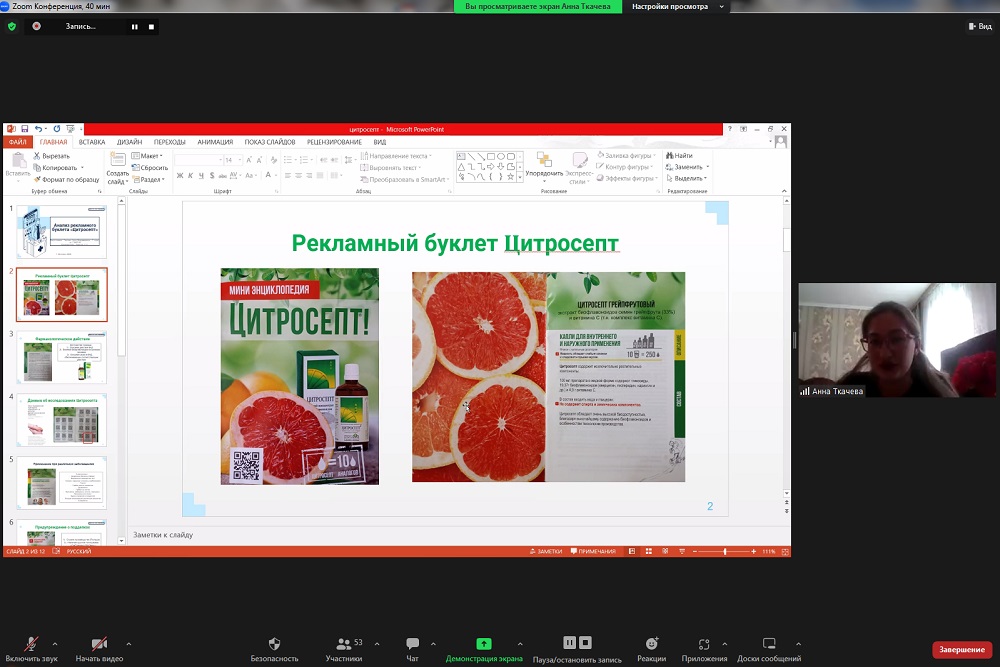Switch to the ВСТАВКА ribbon tab

click(92, 142)
